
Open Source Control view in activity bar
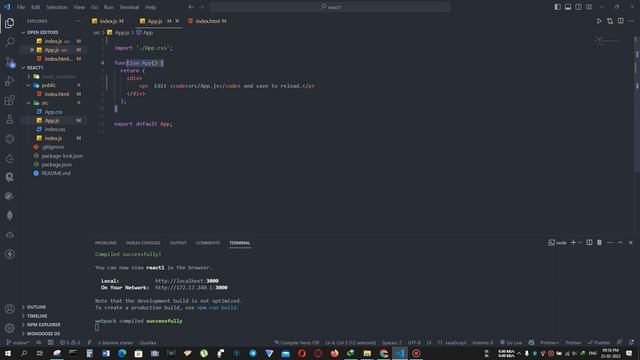[x=9, y=62]
